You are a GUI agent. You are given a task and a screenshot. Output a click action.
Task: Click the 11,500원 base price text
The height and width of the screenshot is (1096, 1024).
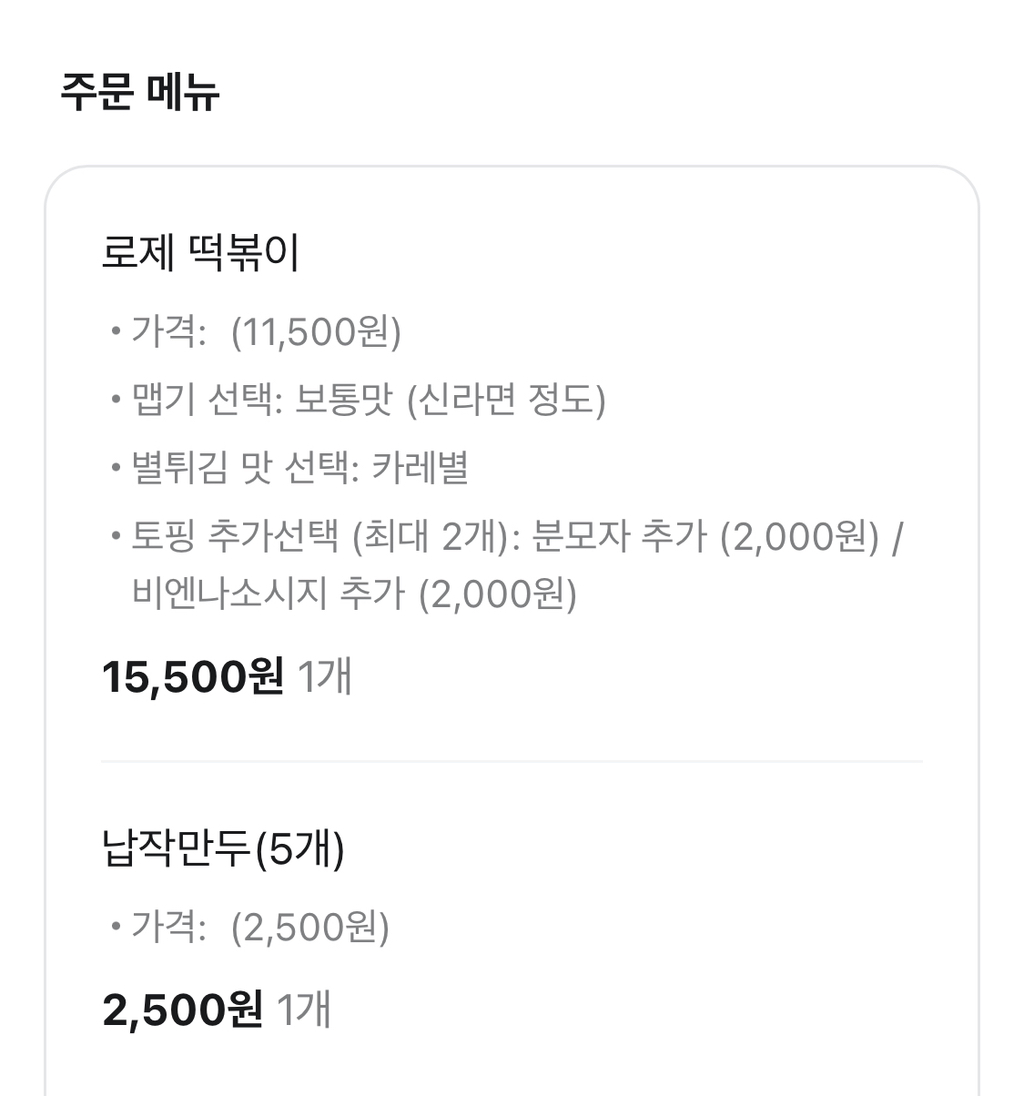(x=316, y=333)
